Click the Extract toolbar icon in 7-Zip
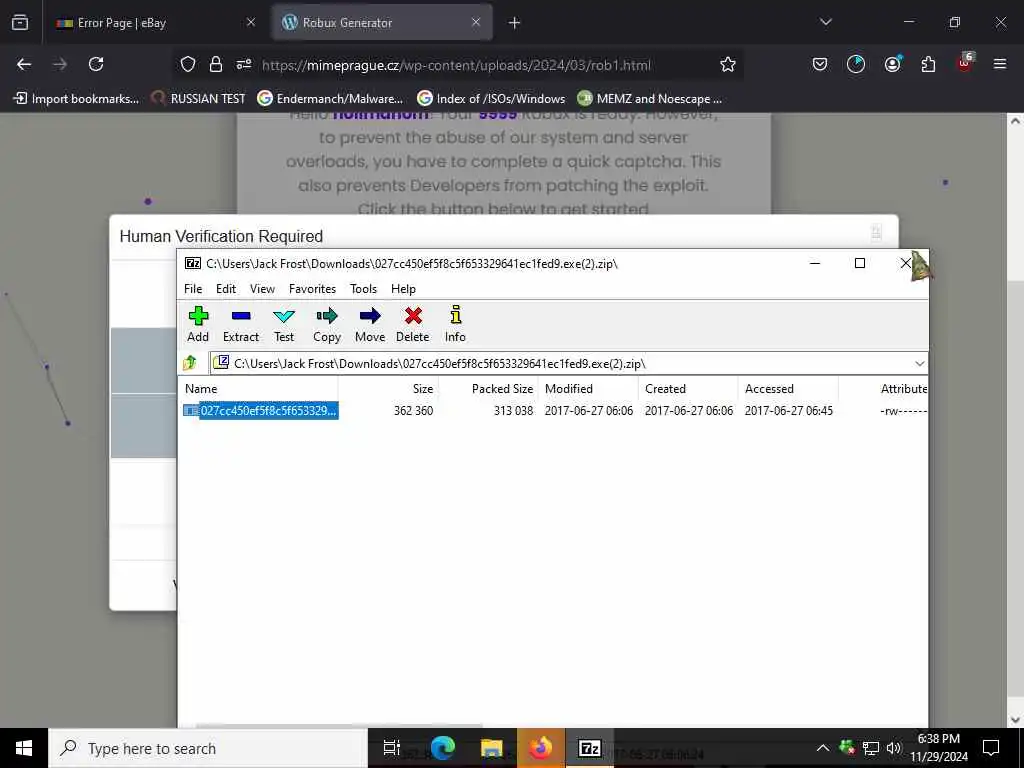This screenshot has width=1024, height=768. pos(241,324)
